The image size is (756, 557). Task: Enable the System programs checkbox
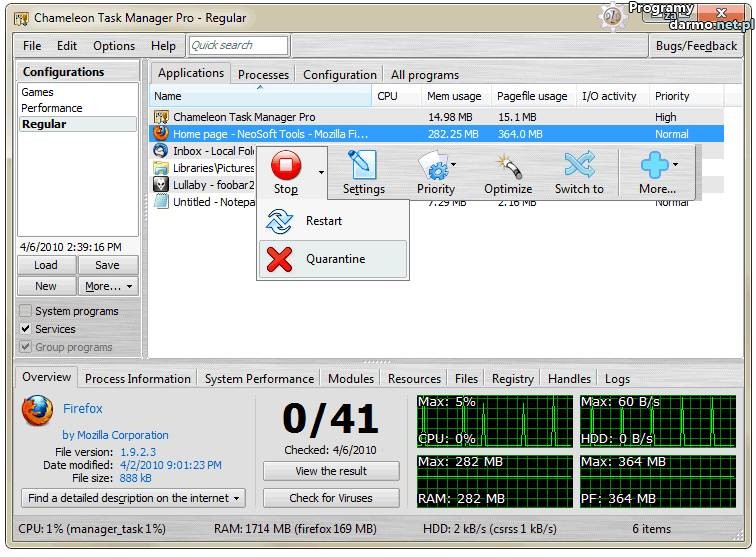[x=26, y=311]
